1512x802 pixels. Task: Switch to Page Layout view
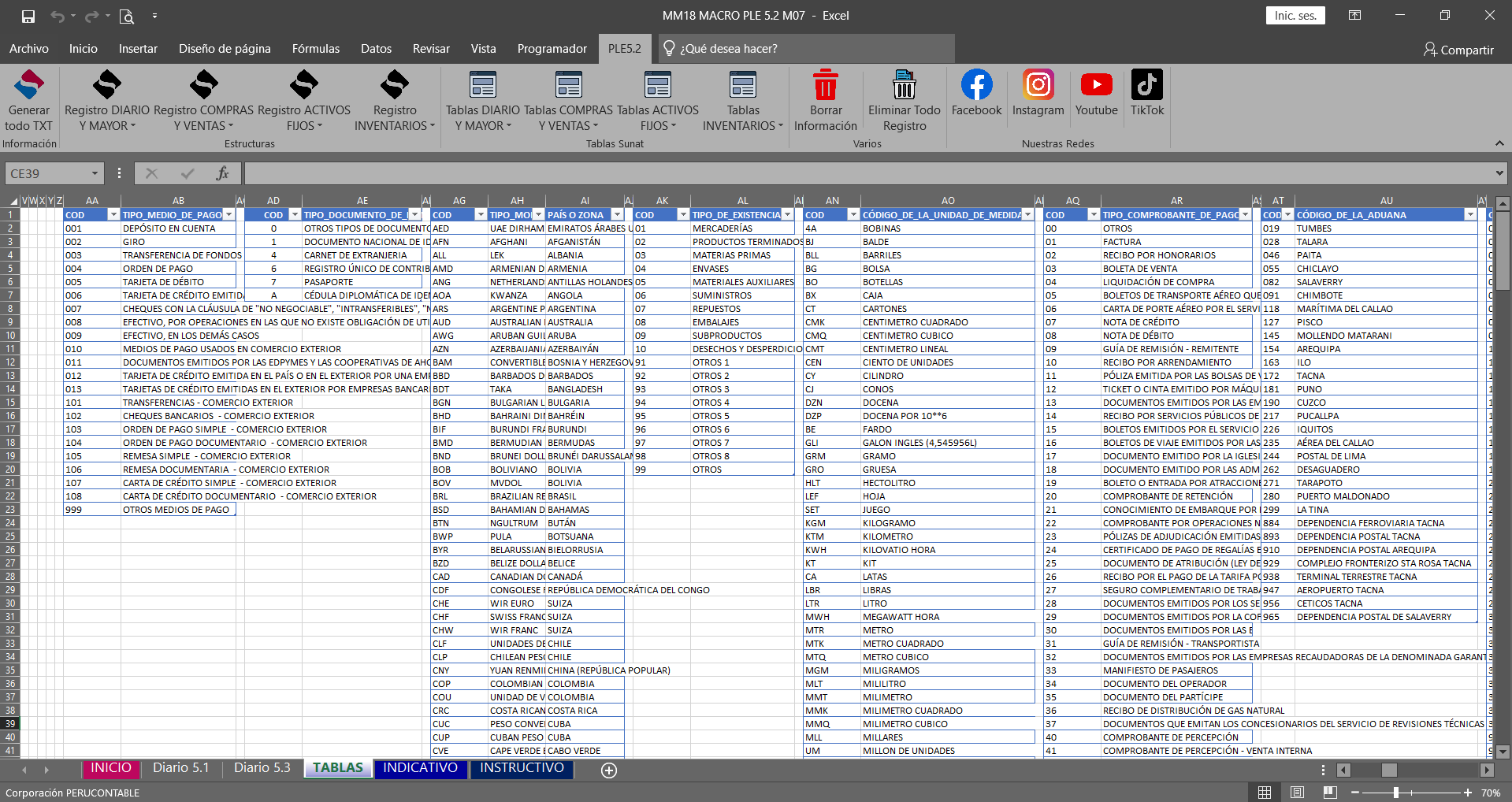pos(1298,793)
